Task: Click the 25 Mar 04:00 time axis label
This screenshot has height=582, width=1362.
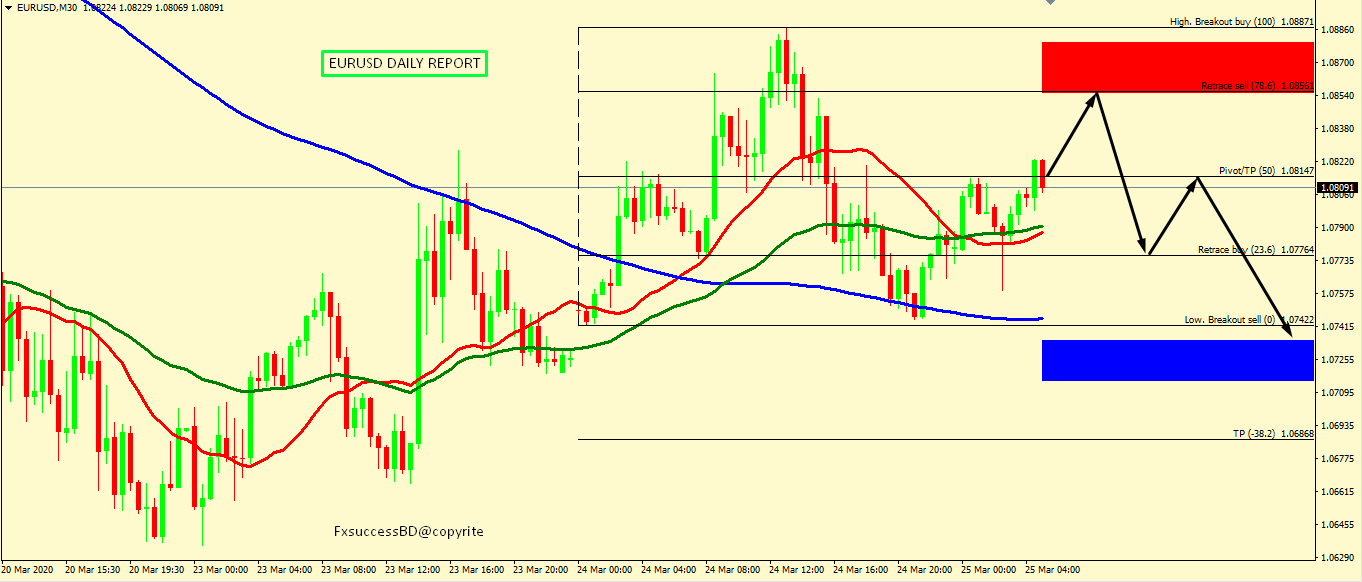Action: [1054, 569]
